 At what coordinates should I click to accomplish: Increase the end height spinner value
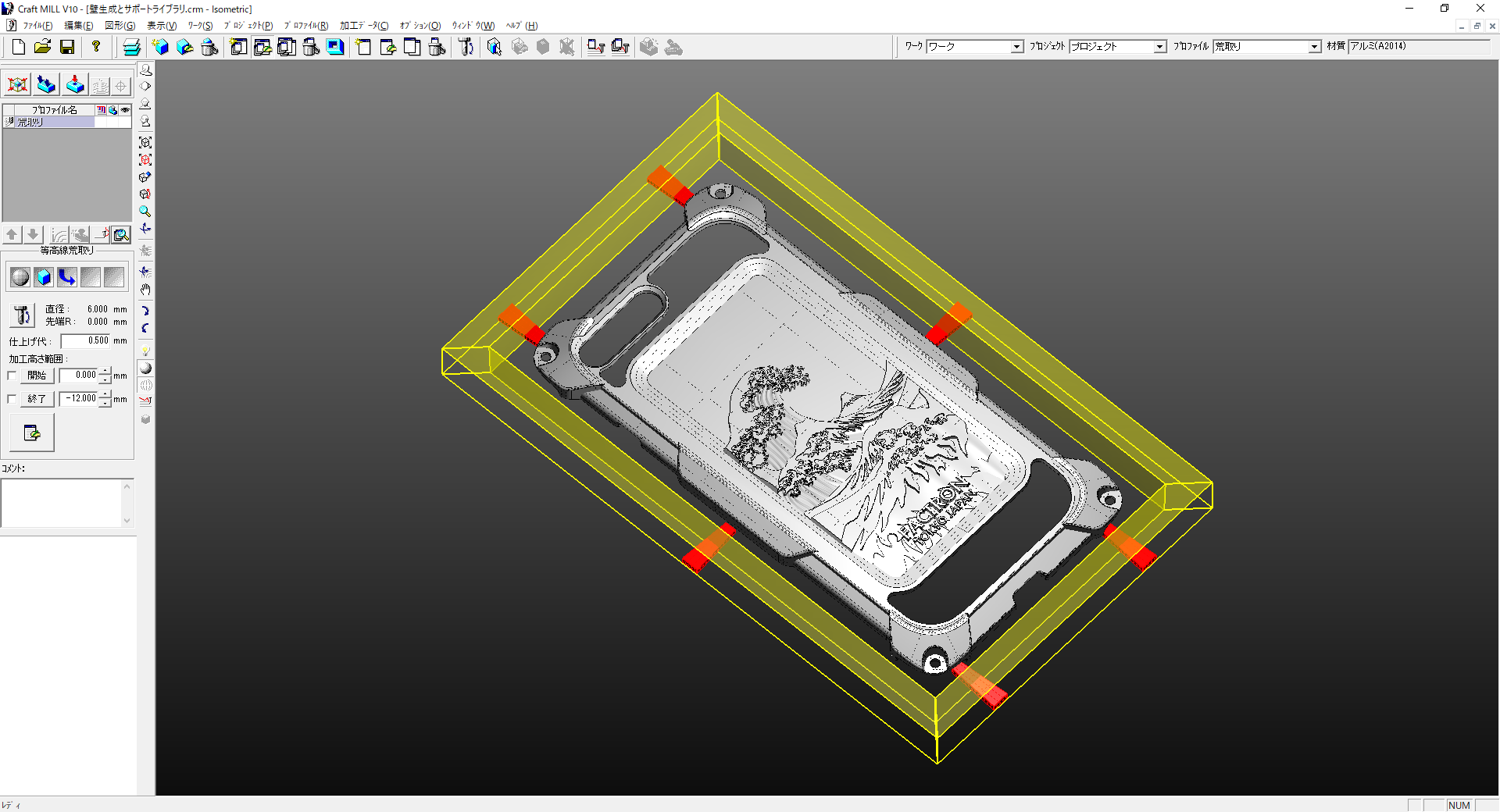pyautogui.click(x=105, y=395)
